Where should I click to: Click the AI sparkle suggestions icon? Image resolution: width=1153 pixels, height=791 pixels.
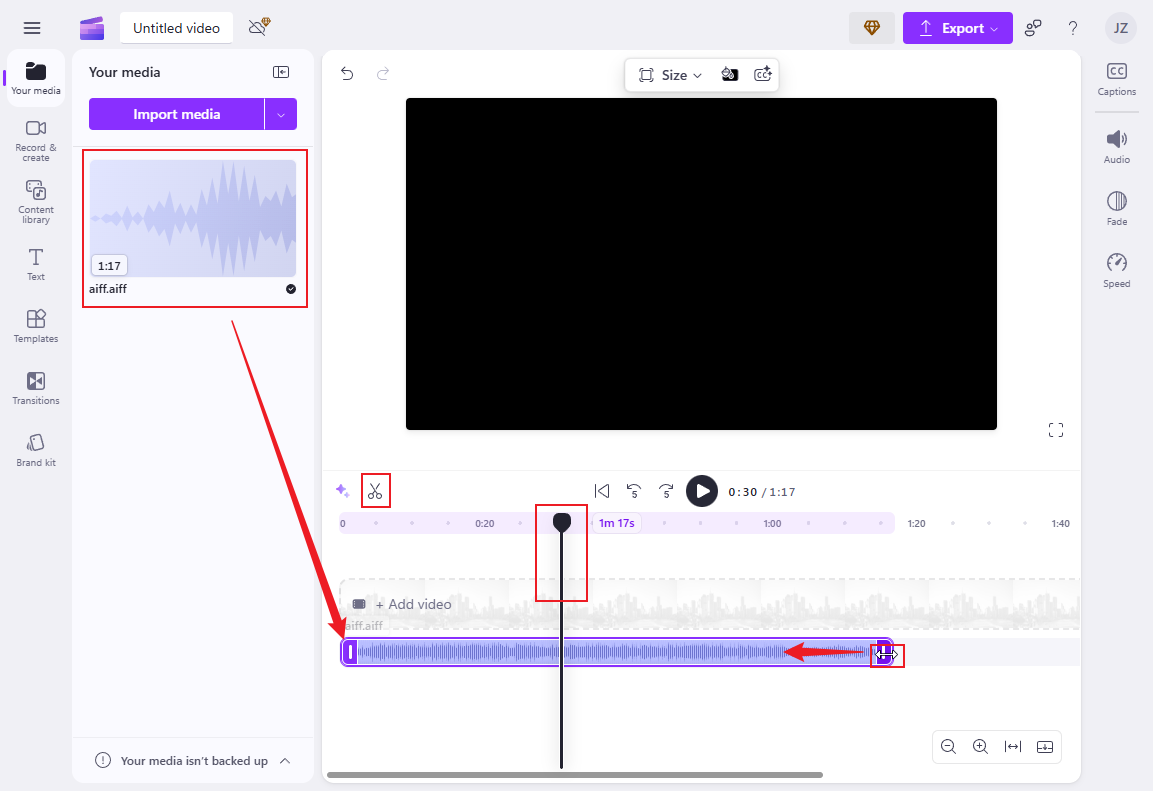coord(343,490)
